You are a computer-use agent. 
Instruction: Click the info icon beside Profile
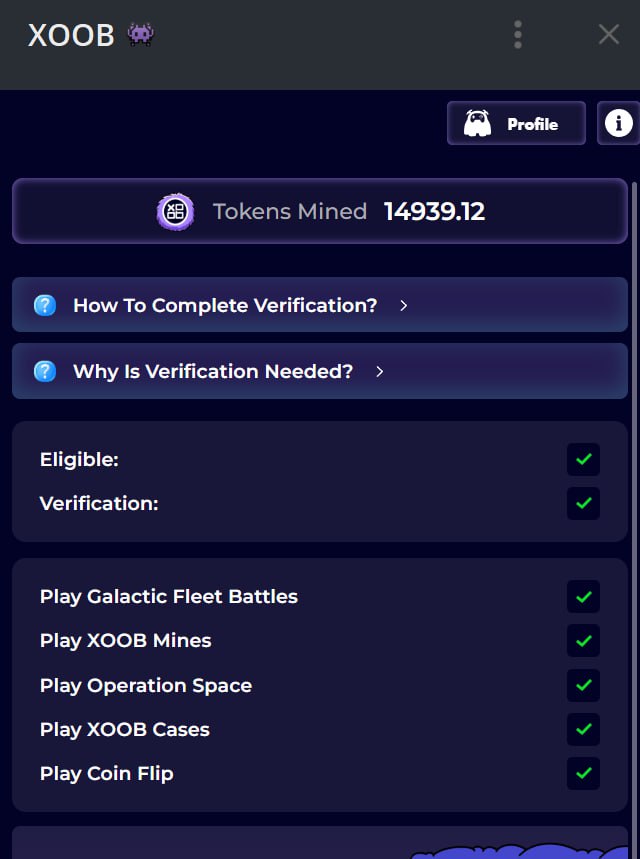click(619, 123)
